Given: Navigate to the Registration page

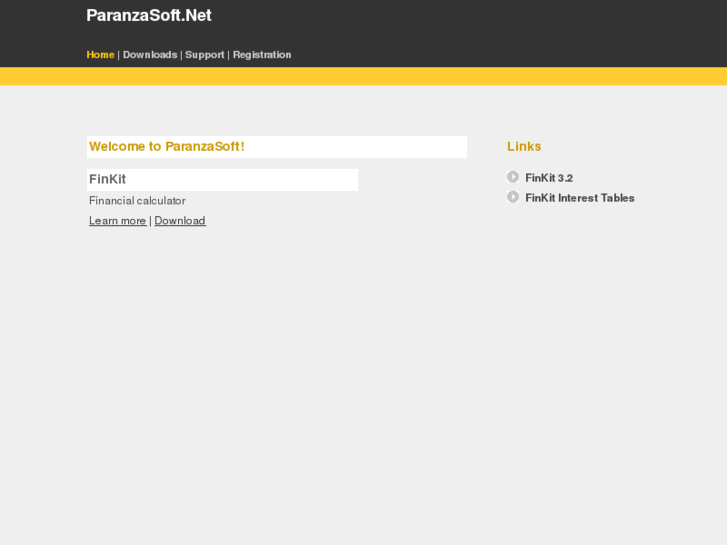Looking at the screenshot, I should 262,55.
